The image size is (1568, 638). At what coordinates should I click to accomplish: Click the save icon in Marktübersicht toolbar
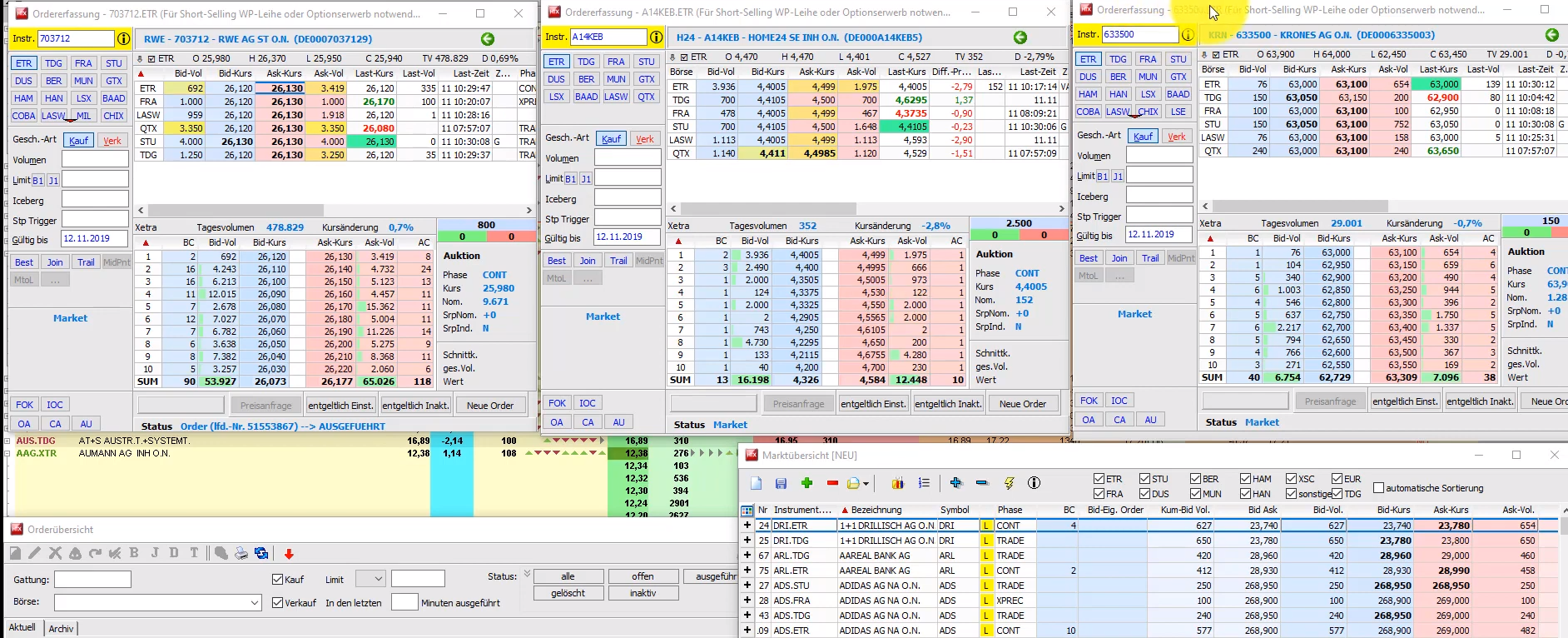pyautogui.click(x=781, y=483)
